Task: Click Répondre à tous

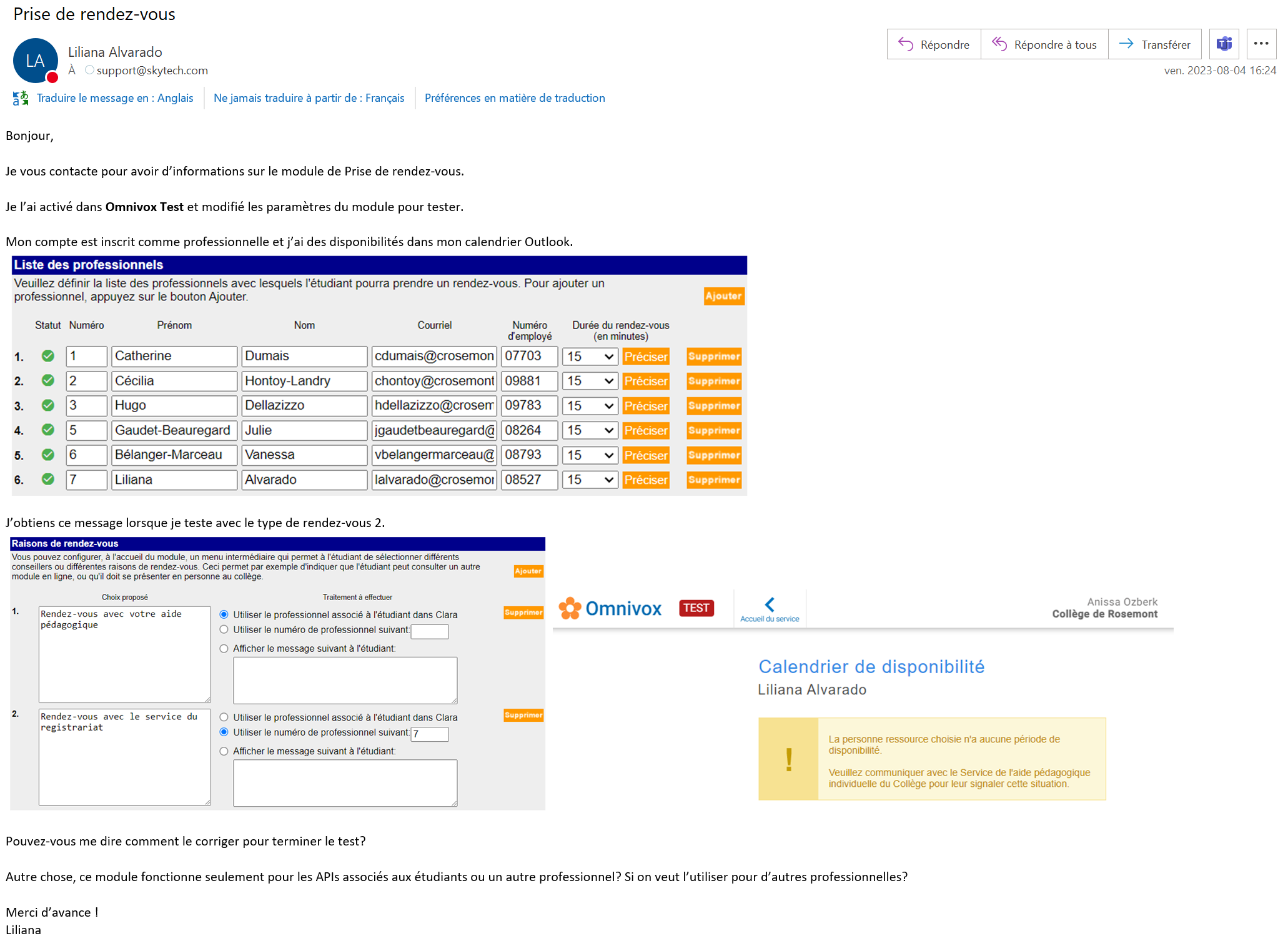Action: (x=1044, y=44)
